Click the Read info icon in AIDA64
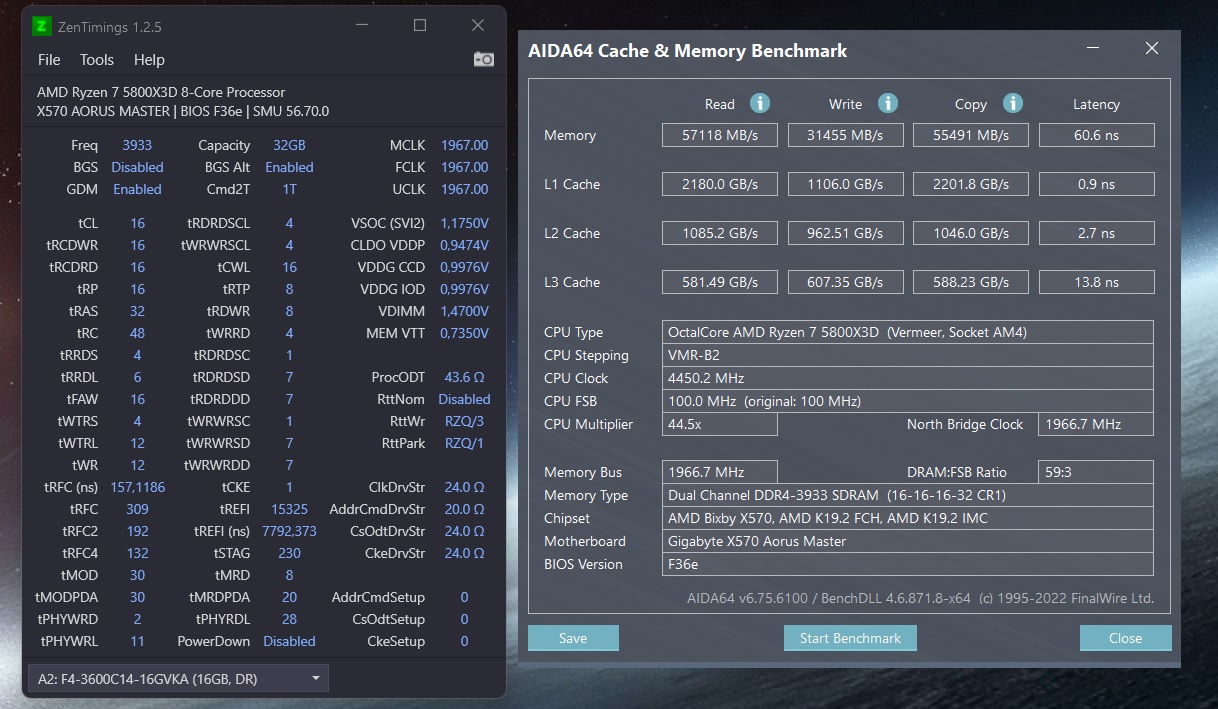1218x709 pixels. click(x=760, y=103)
